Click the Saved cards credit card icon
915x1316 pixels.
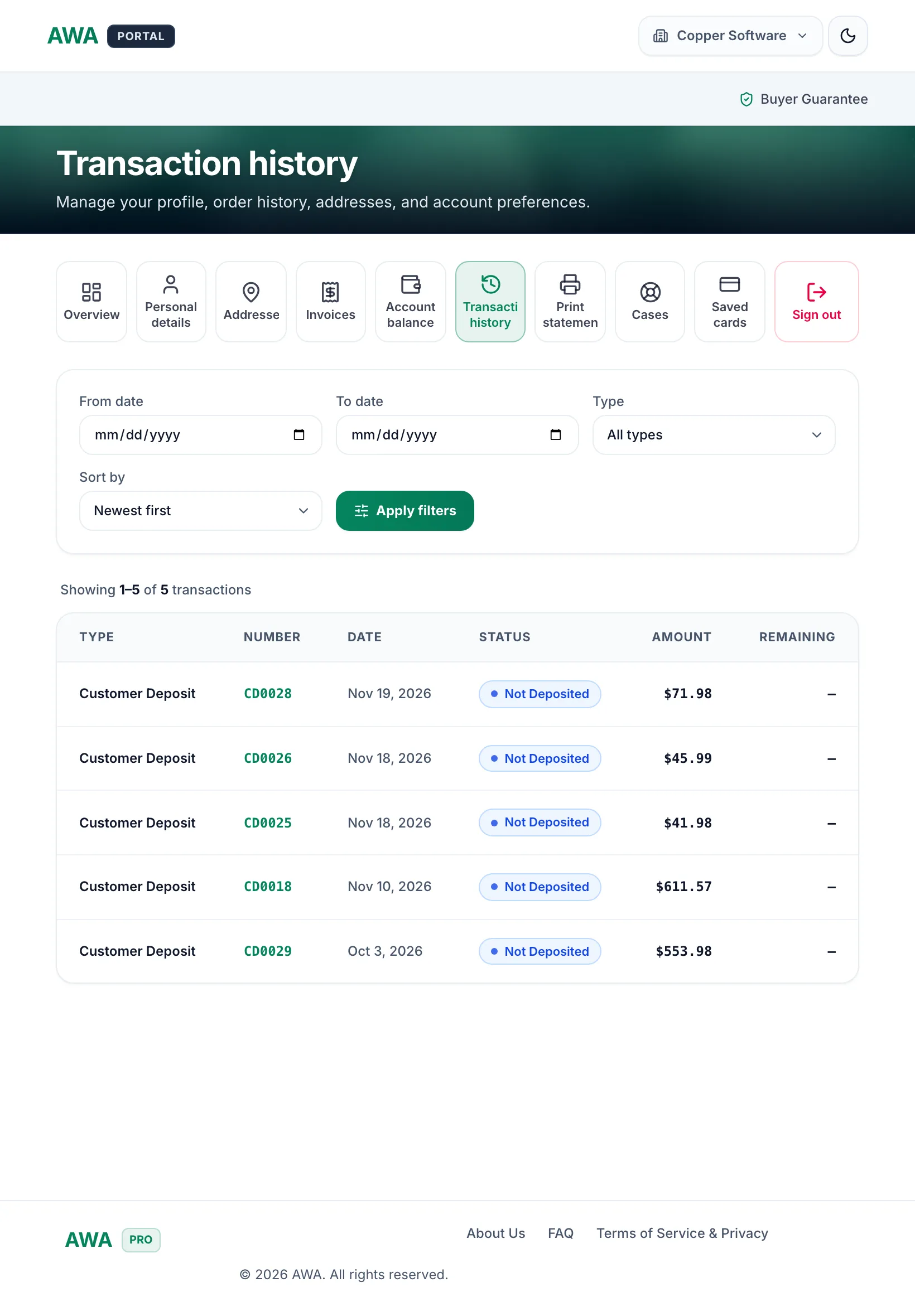click(x=729, y=284)
